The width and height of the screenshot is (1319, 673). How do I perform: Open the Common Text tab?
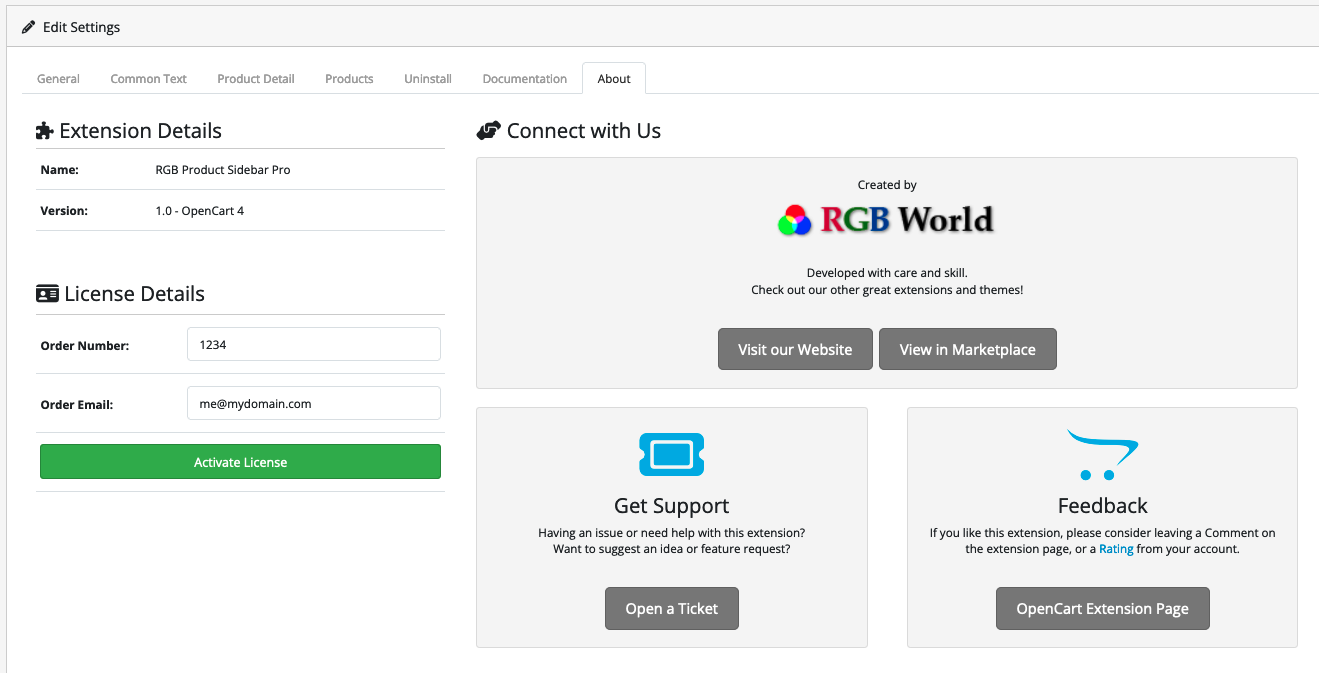tap(149, 79)
